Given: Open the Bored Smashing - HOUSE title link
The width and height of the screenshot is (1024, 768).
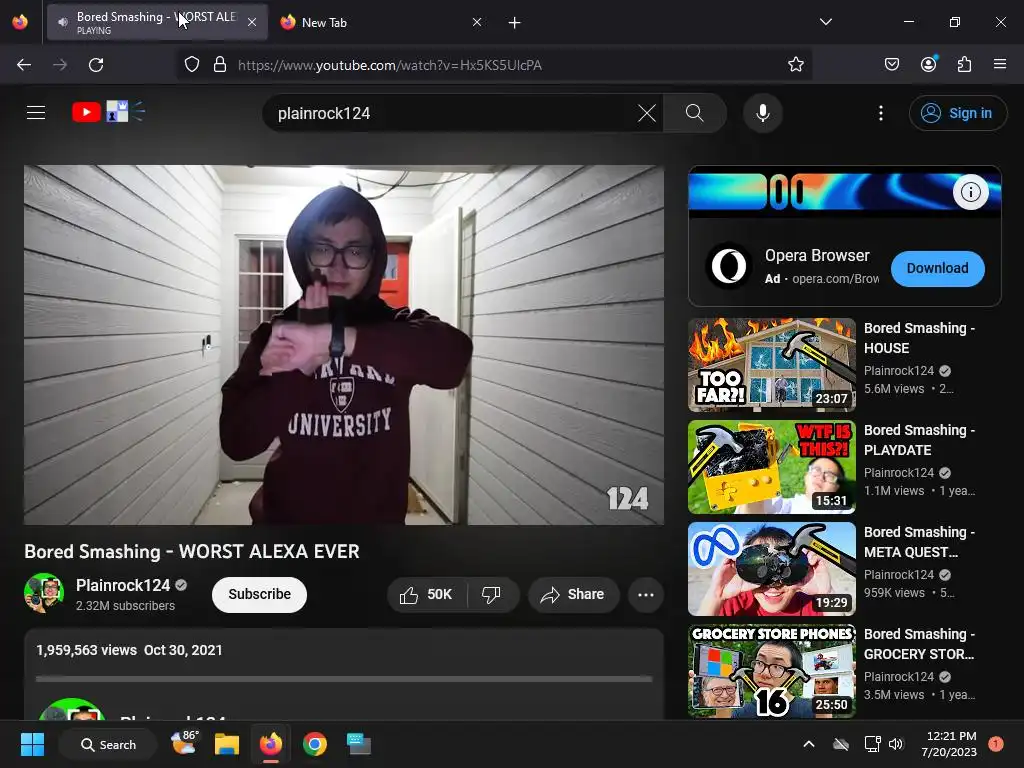Looking at the screenshot, I should (x=920, y=338).
